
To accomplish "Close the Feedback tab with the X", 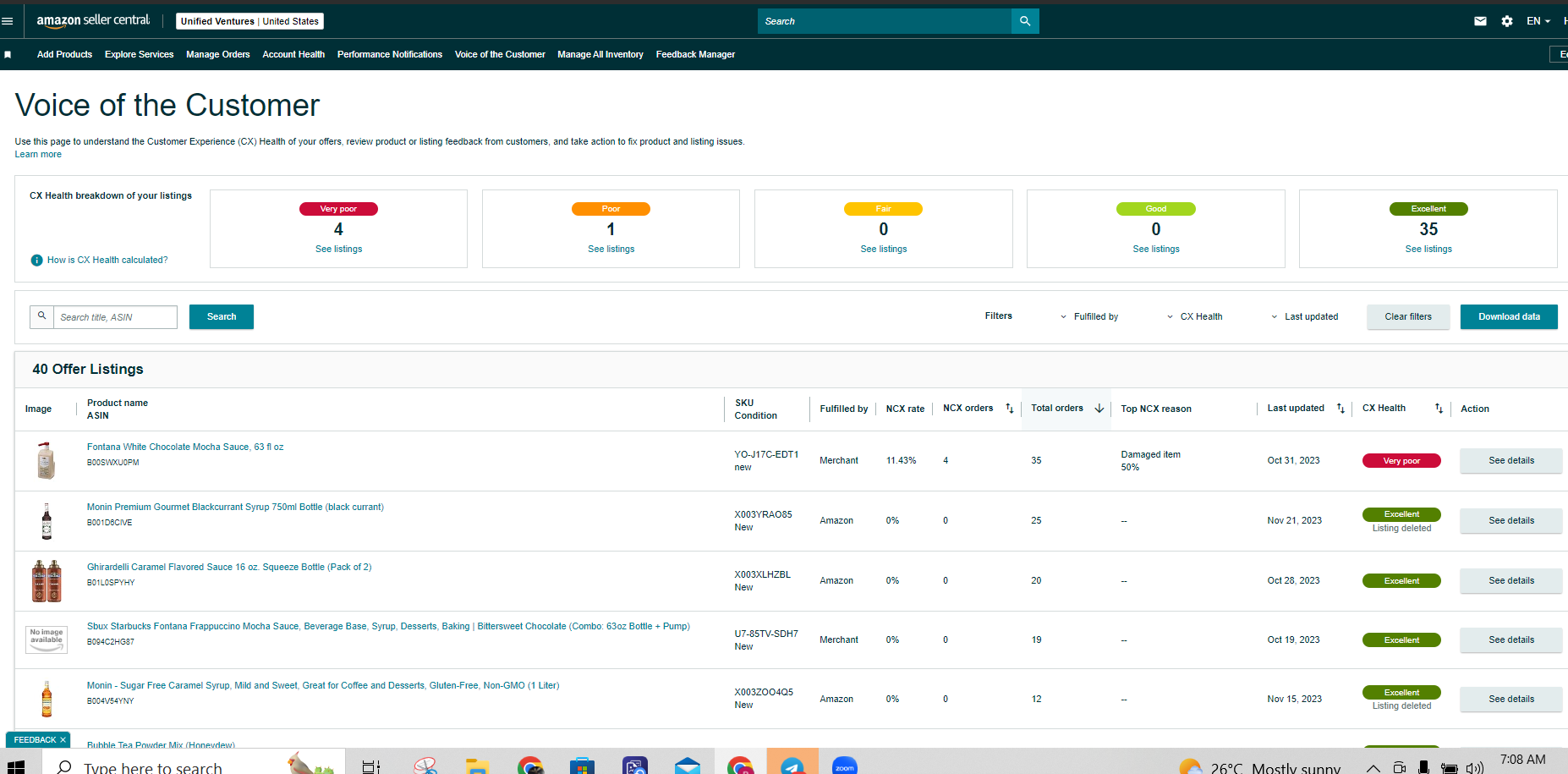I will coord(63,740).
